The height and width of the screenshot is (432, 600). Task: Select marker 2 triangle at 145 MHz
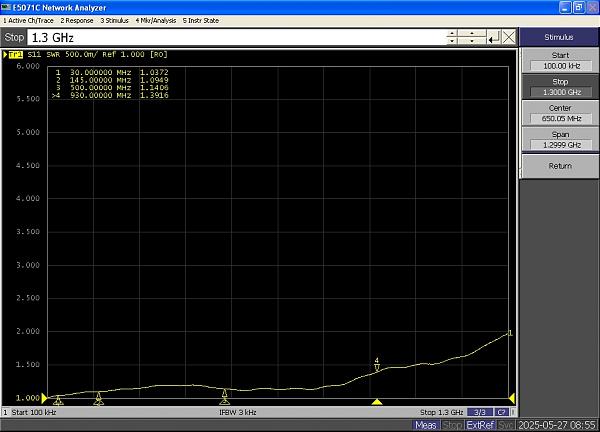pos(98,399)
